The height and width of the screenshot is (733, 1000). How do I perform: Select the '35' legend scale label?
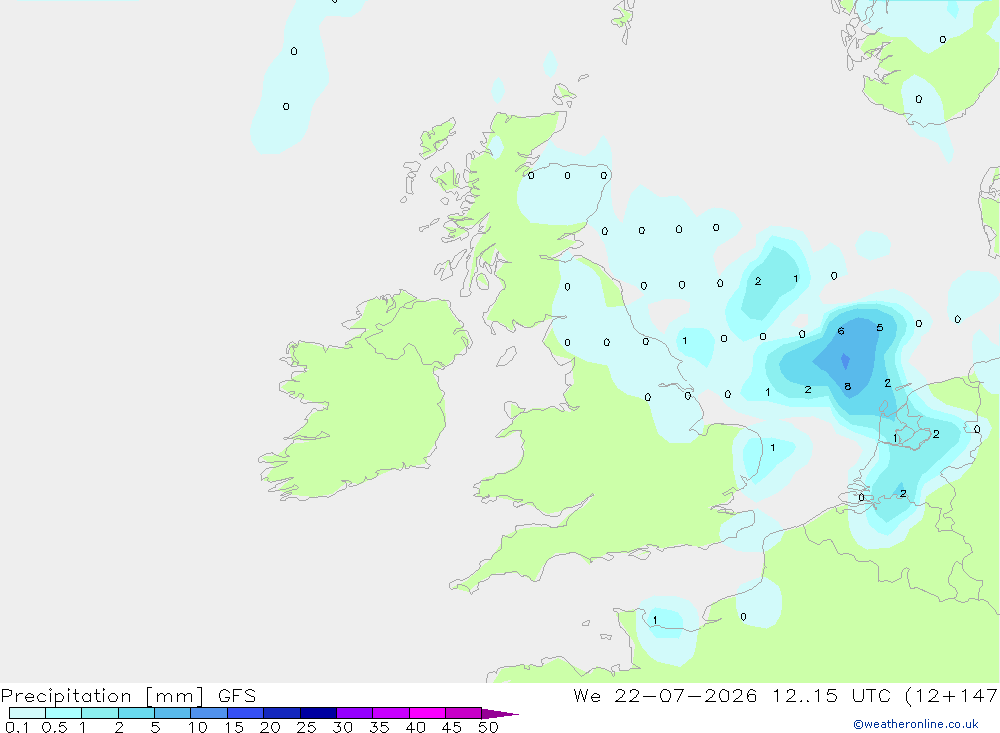tap(379, 727)
